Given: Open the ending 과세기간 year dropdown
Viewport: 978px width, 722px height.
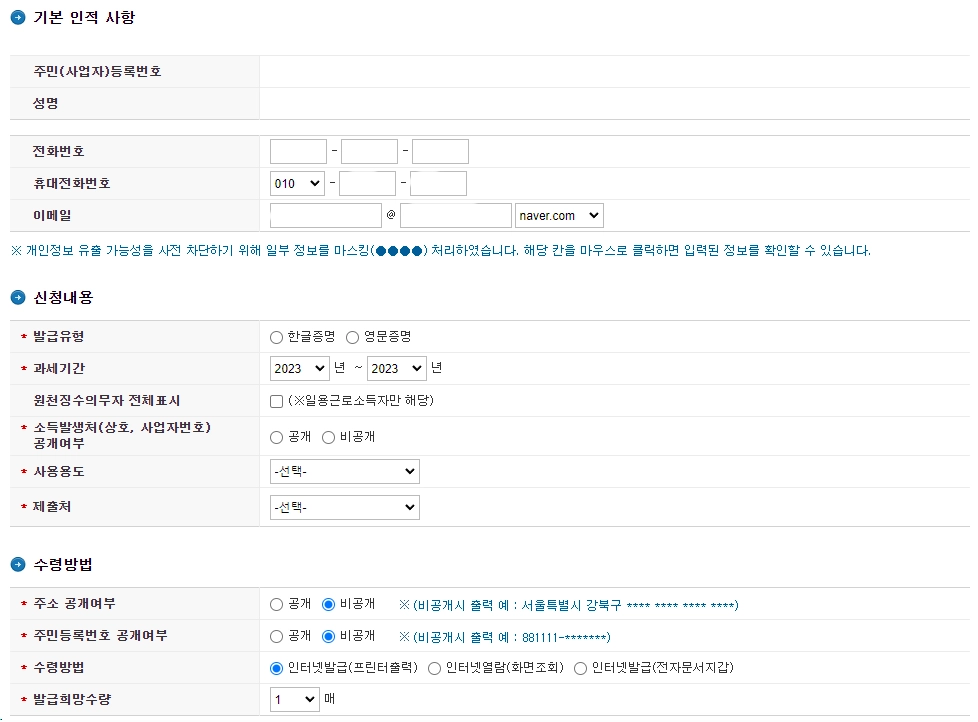Looking at the screenshot, I should tap(396, 369).
